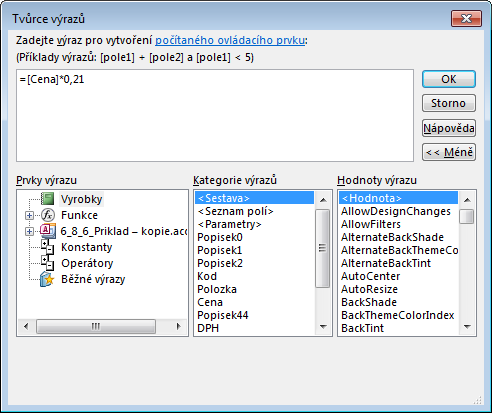The width and height of the screenshot is (492, 413).
Task: Click the Běžné výrazy star icon
Action: [x=47, y=279]
